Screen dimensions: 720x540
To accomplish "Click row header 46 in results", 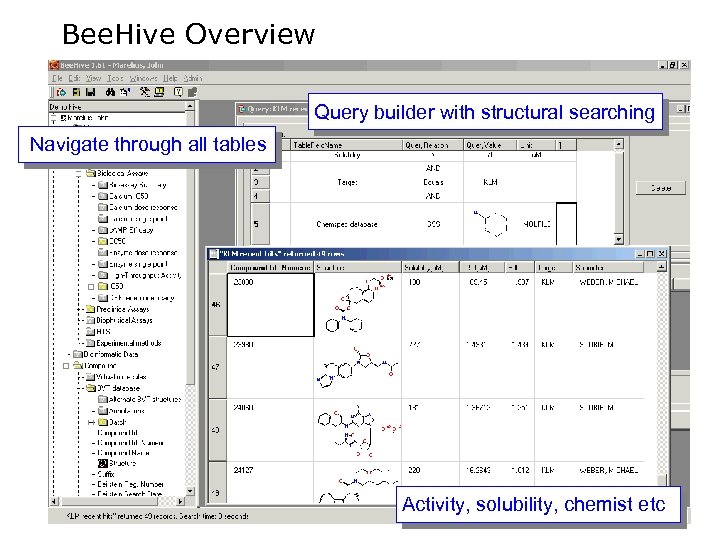I will pyautogui.click(x=217, y=305).
